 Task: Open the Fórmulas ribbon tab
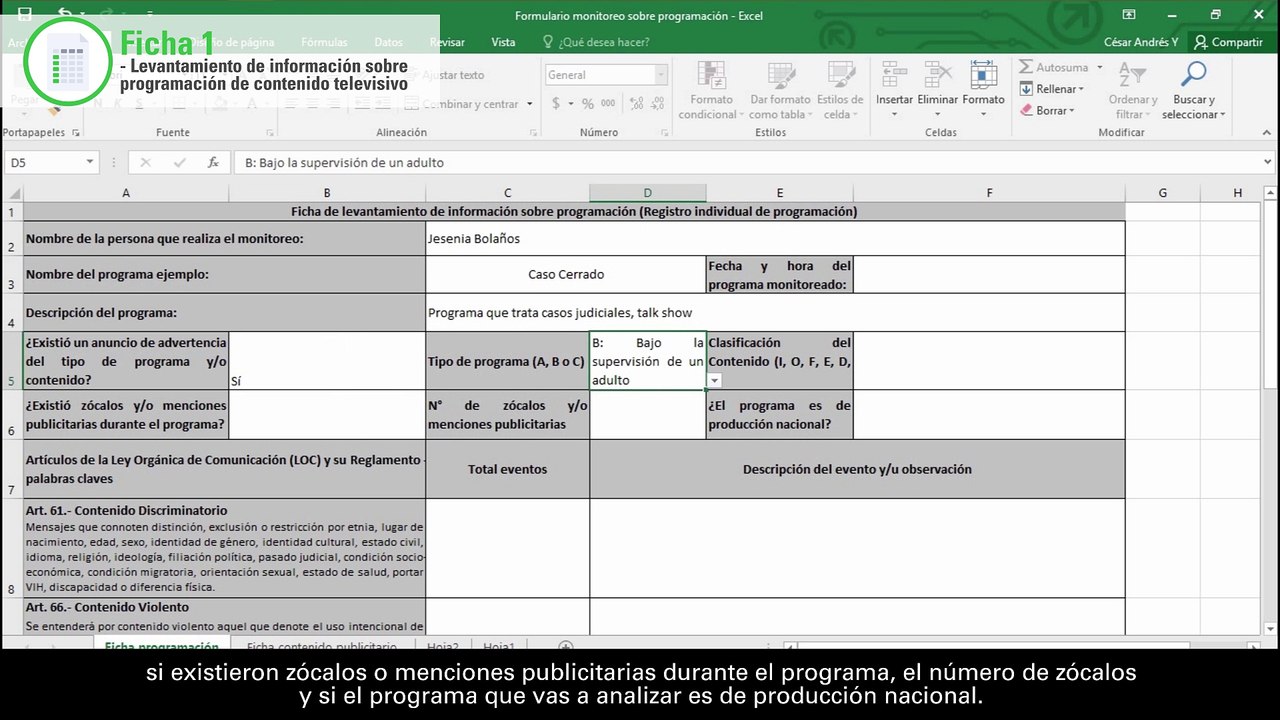(x=324, y=42)
